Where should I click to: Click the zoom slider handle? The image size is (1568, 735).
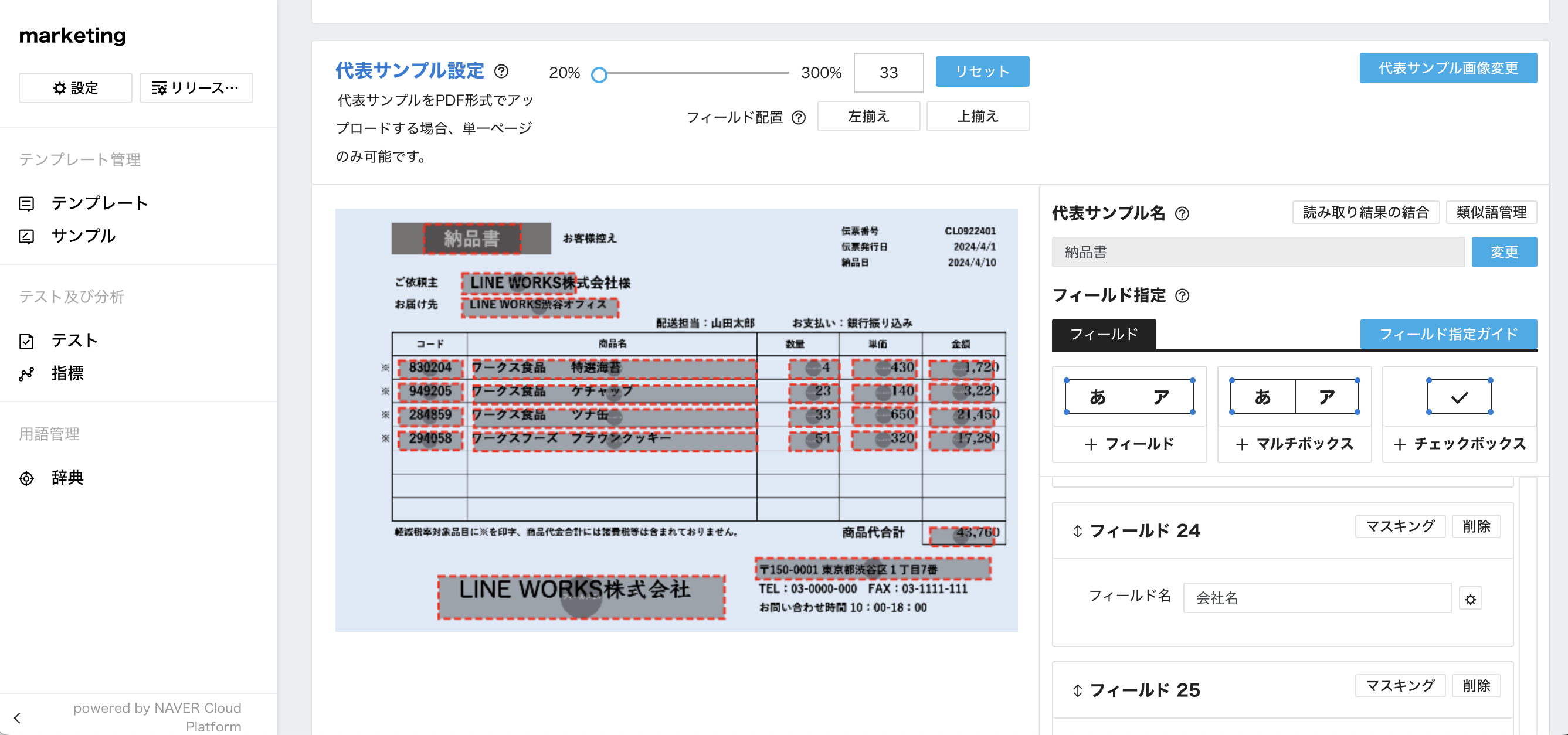coord(599,74)
